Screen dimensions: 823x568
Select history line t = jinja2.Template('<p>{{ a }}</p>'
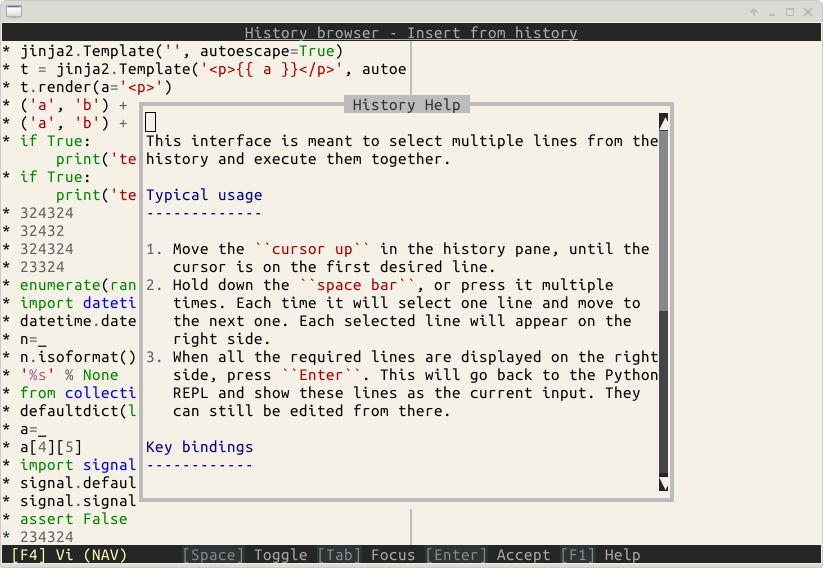[x=213, y=69]
